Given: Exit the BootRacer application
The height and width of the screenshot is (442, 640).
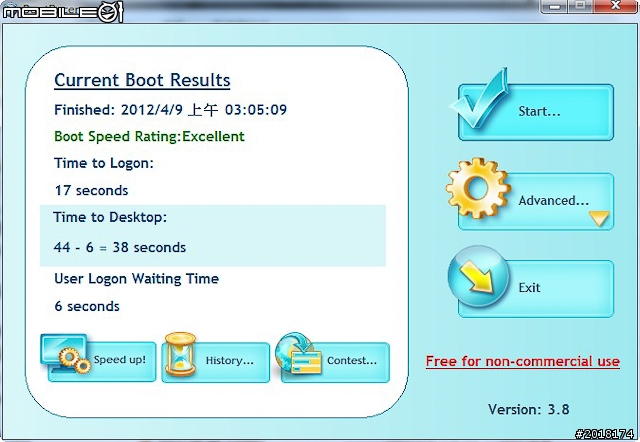Looking at the screenshot, I should [536, 289].
